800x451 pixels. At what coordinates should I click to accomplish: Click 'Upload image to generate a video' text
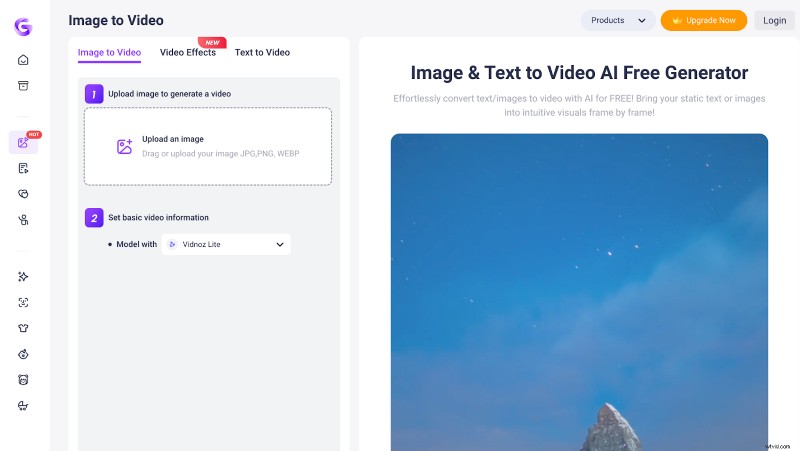pyautogui.click(x=169, y=94)
